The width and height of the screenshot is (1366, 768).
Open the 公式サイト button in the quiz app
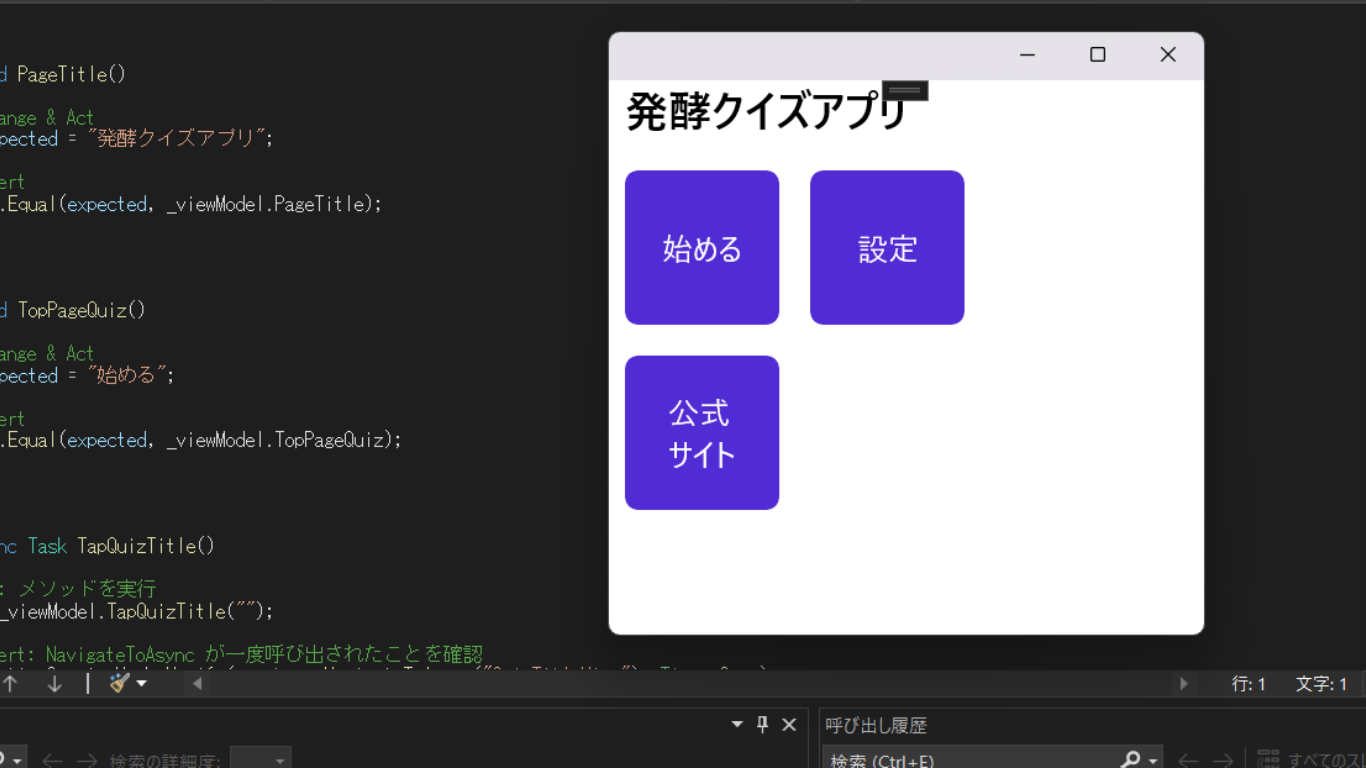coord(702,433)
